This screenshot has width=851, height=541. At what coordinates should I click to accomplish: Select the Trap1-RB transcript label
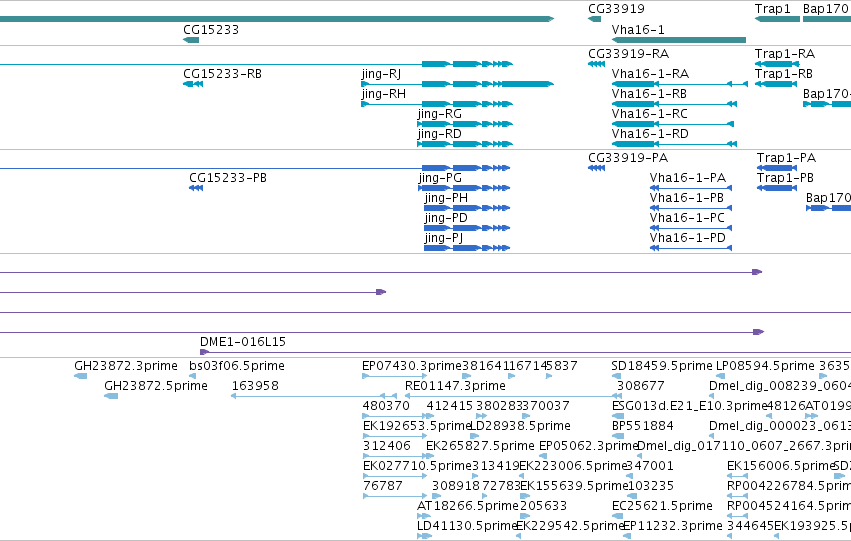[x=784, y=73]
